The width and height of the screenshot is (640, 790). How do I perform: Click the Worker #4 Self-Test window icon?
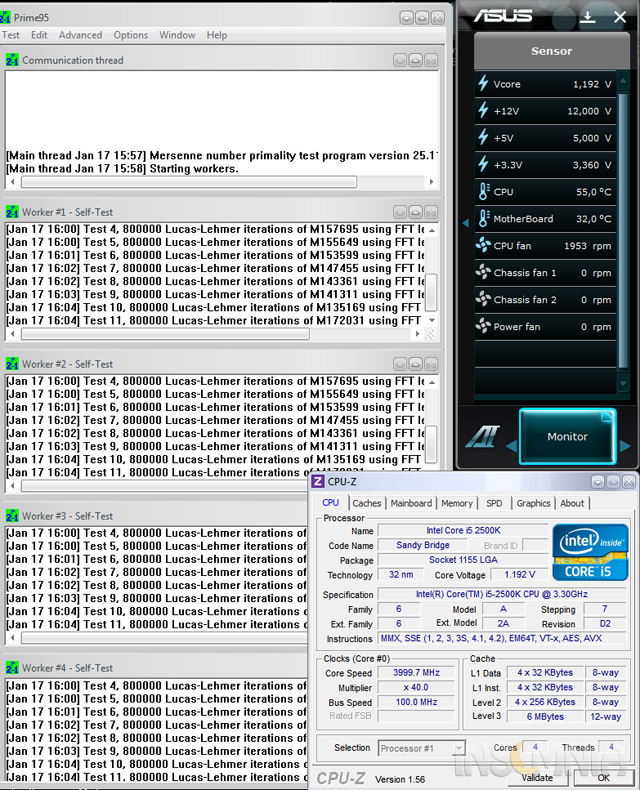pyautogui.click(x=12, y=668)
